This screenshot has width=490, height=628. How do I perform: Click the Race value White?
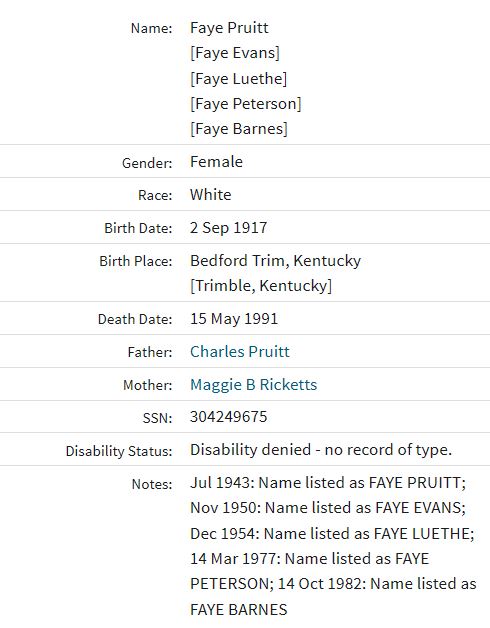(211, 195)
